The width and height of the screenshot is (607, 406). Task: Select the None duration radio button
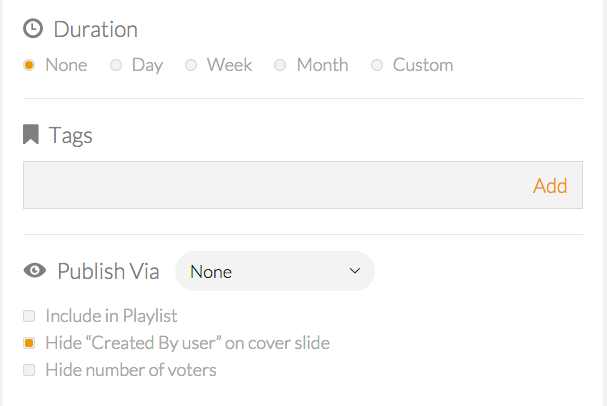click(x=29, y=65)
